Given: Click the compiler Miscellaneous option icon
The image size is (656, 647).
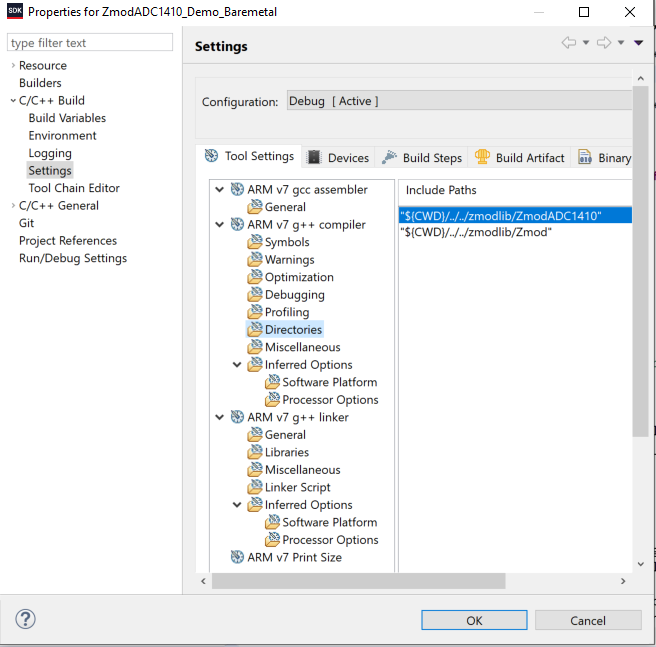Looking at the screenshot, I should [254, 347].
